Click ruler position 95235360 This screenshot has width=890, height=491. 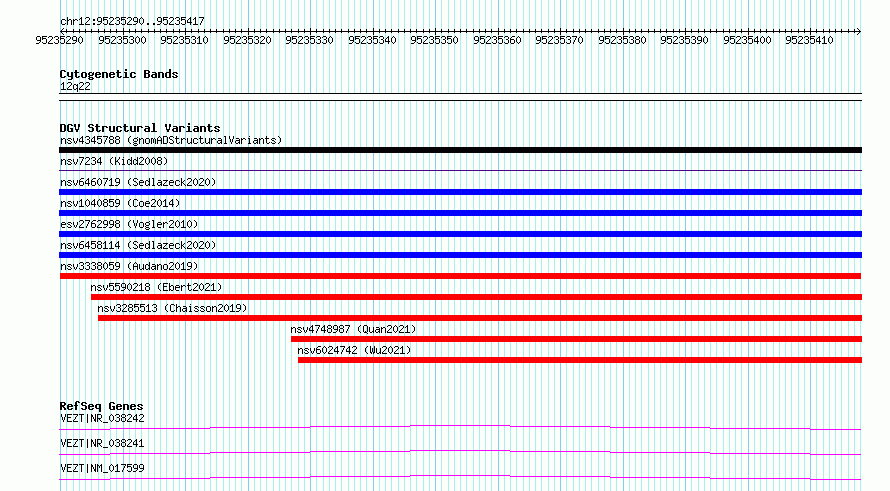pos(497,40)
